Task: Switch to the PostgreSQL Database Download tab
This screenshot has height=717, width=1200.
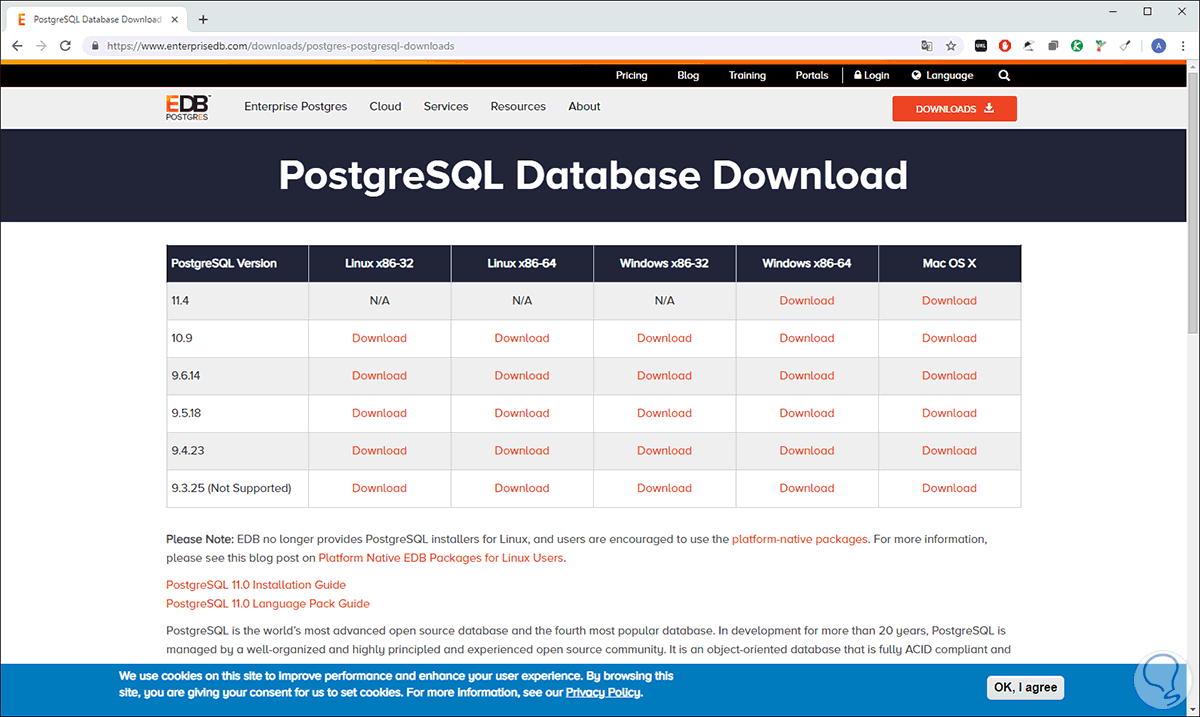Action: pos(97,18)
